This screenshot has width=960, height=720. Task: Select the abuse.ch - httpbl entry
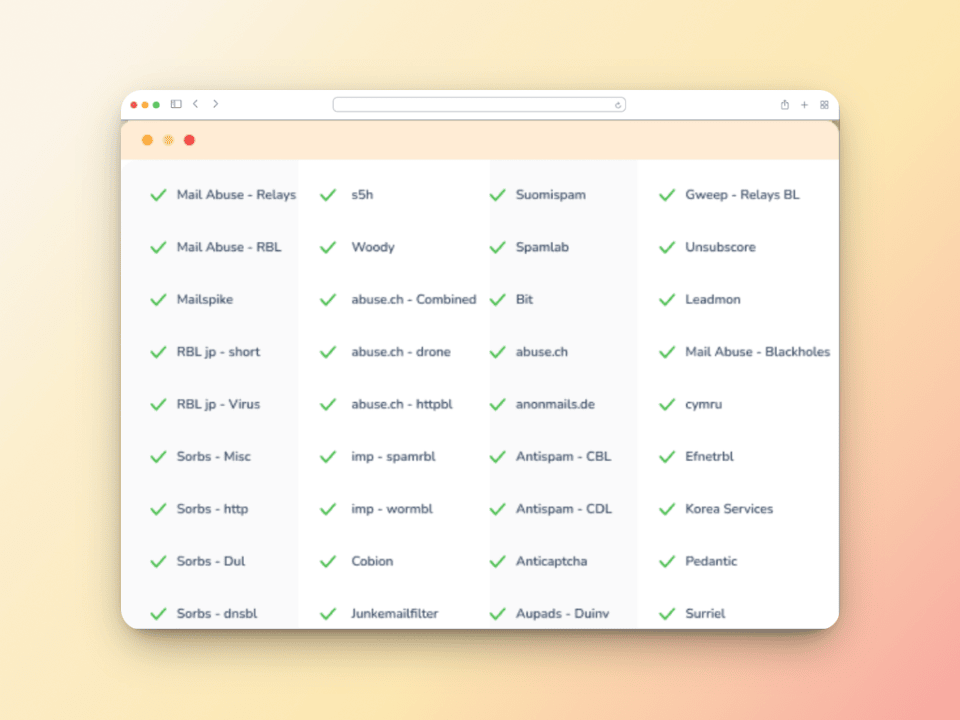(x=402, y=404)
